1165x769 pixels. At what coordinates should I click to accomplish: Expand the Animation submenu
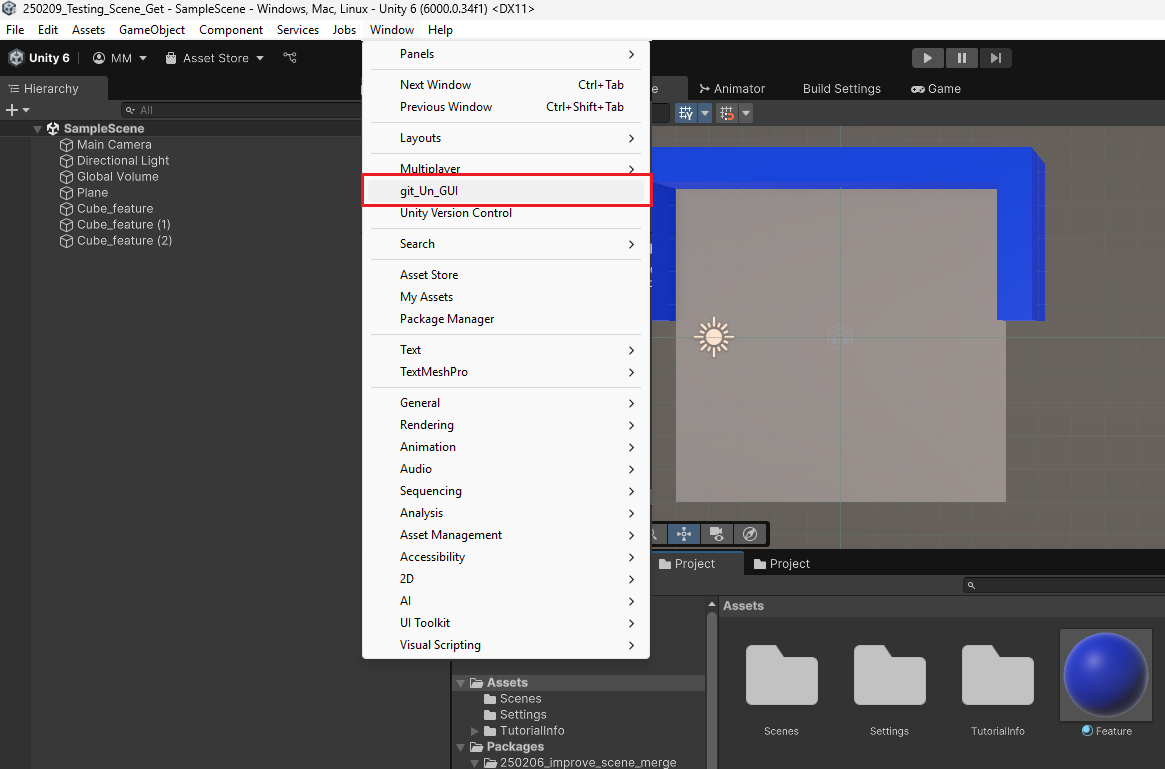[x=506, y=447]
